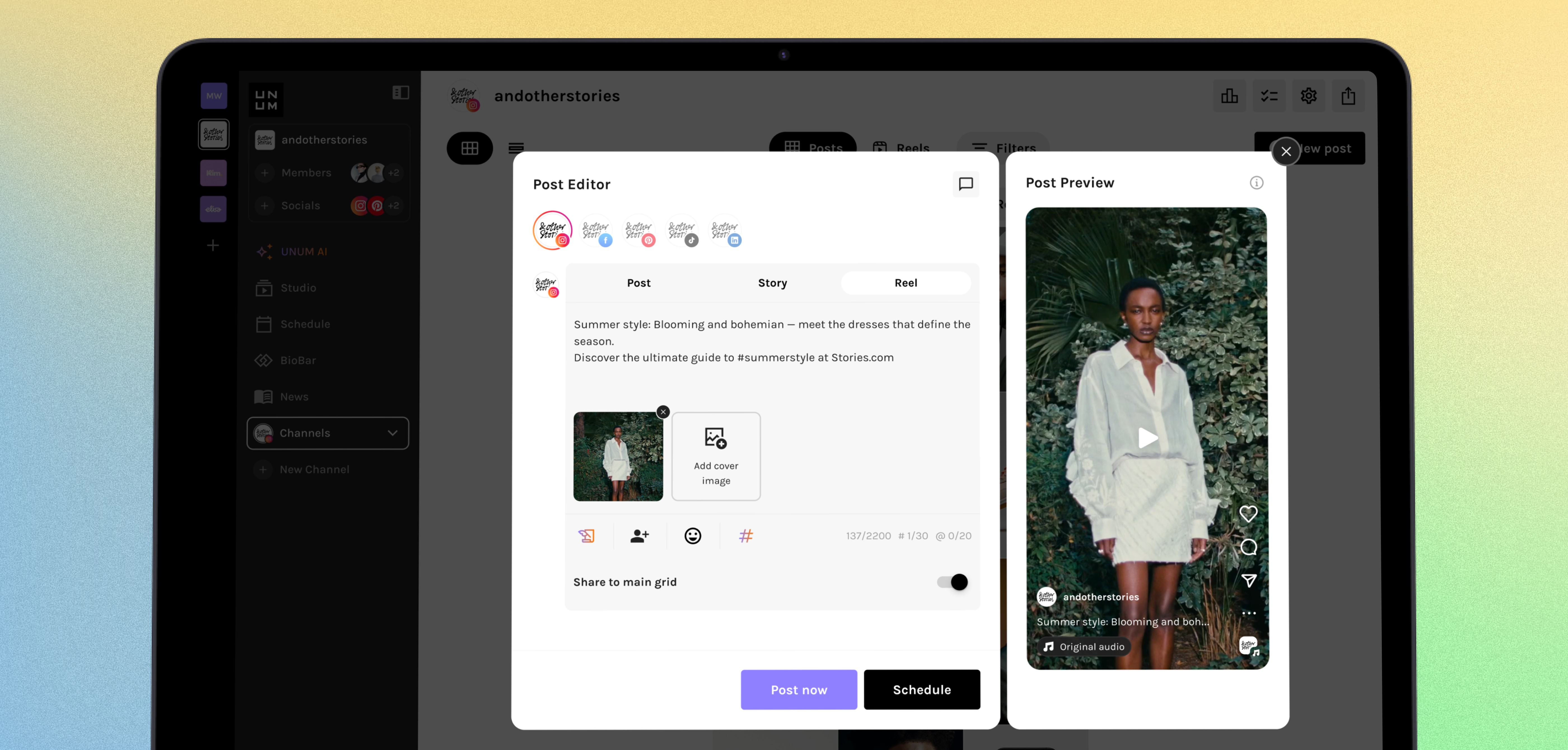This screenshot has height=750, width=1568.
Task: Select the TikTok account avatar
Action: tap(682, 231)
